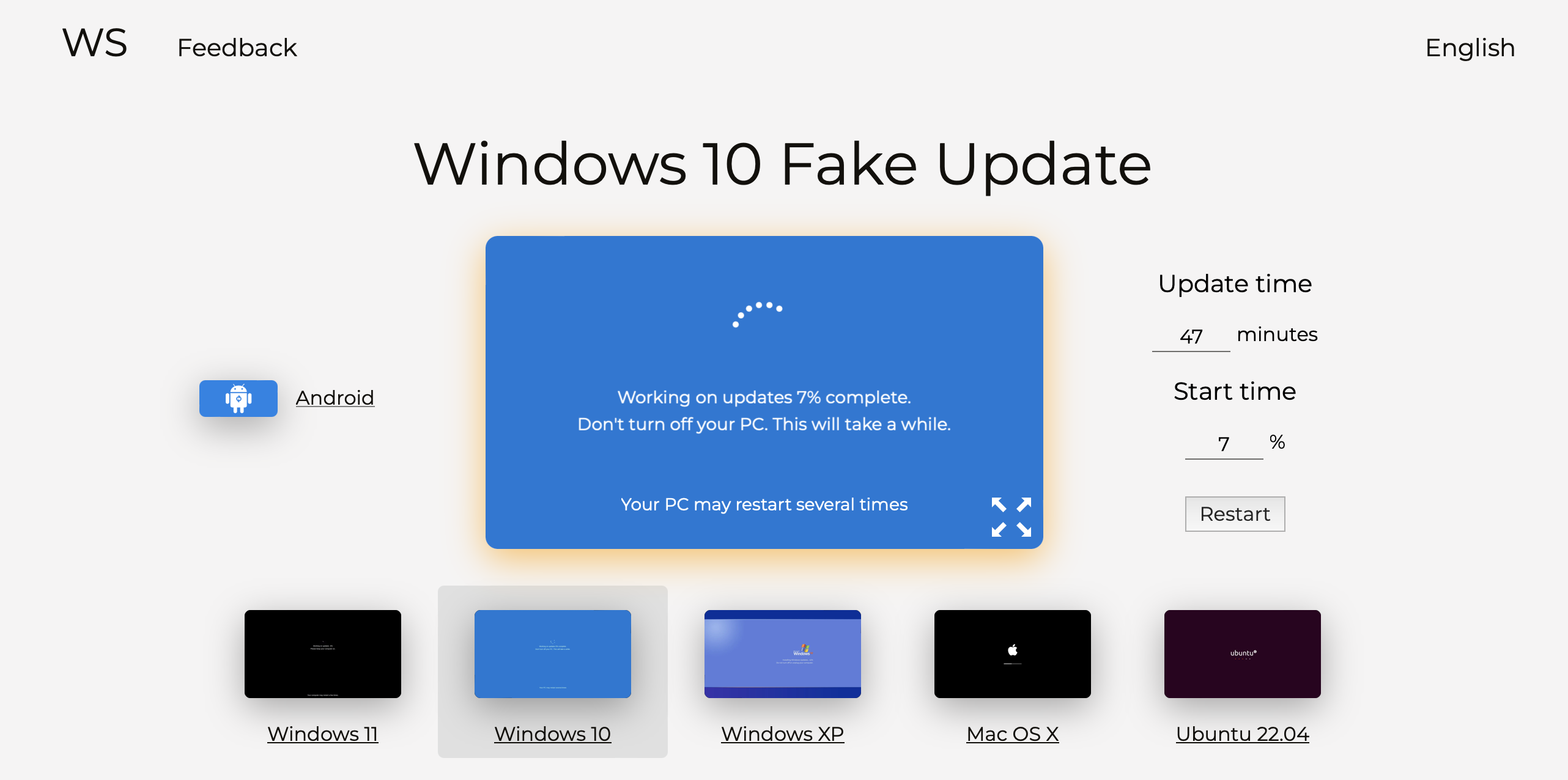Go to the Ubuntu 22.04 link

(1242, 734)
